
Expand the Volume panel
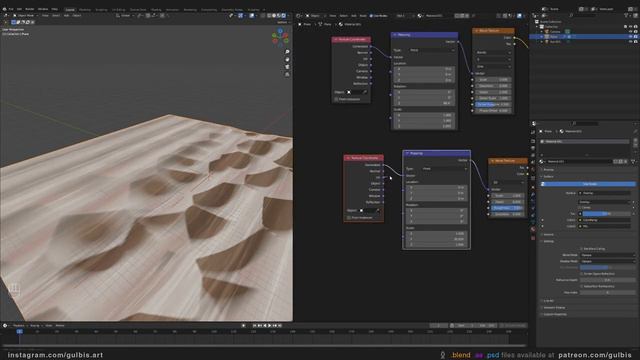point(548,235)
